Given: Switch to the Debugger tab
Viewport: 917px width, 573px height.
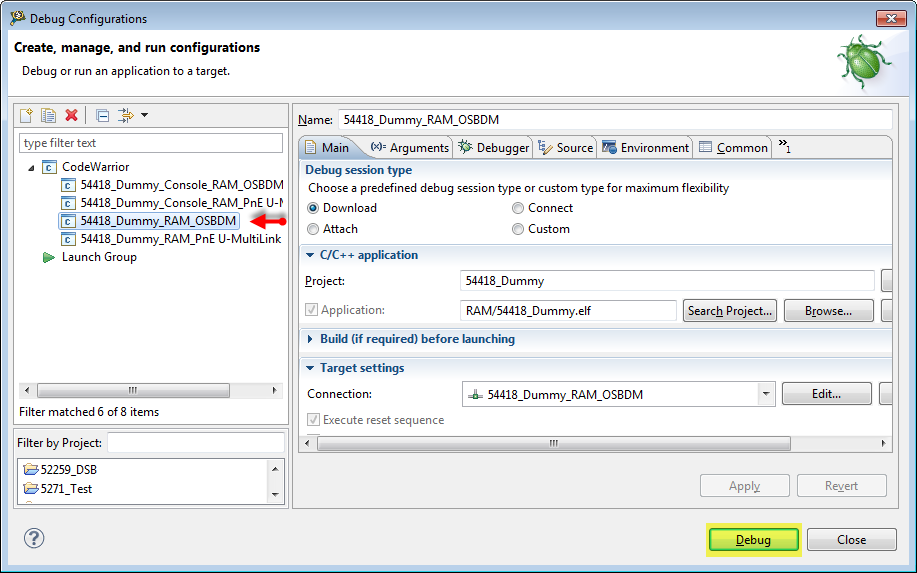Looking at the screenshot, I should pyautogui.click(x=494, y=148).
